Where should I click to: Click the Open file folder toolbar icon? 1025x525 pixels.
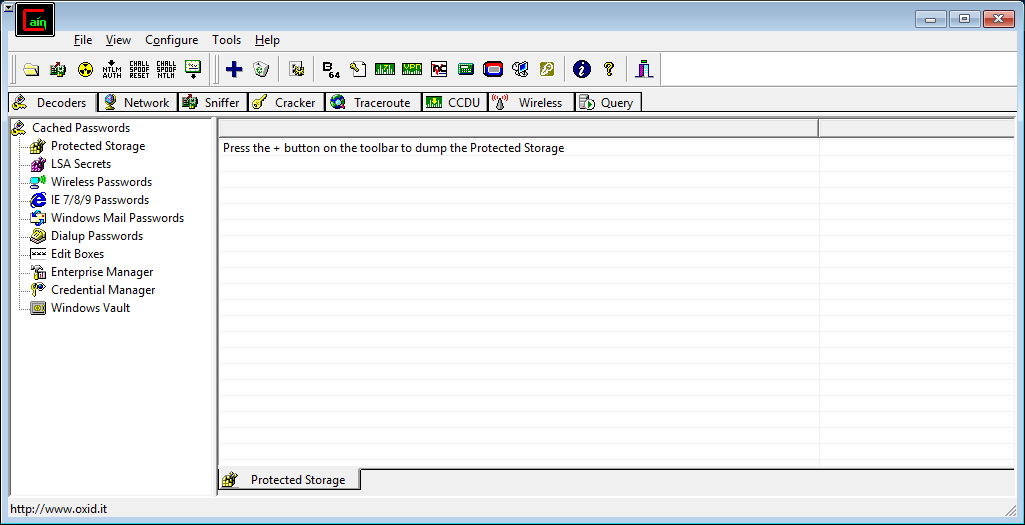31,69
